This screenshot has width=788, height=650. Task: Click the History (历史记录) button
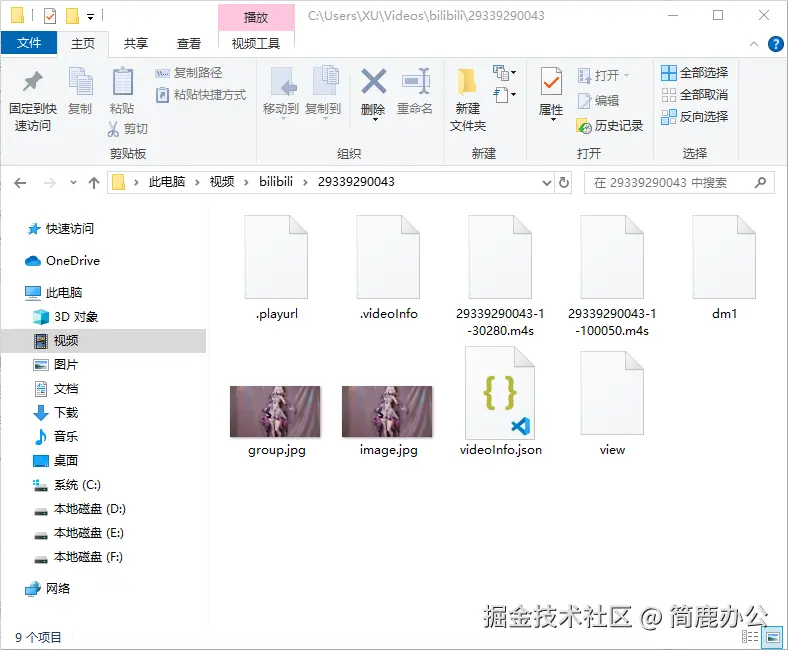[610, 126]
